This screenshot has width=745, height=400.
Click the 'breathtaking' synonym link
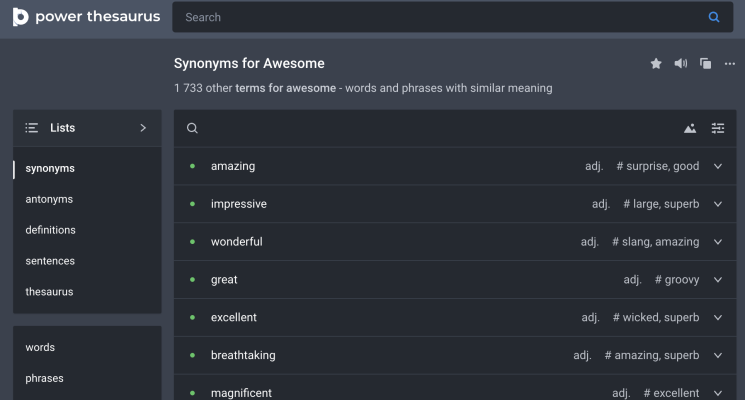243,355
